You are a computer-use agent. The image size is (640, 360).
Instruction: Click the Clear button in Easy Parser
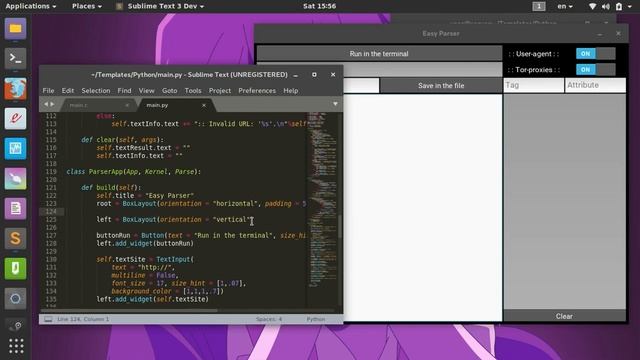click(564, 316)
